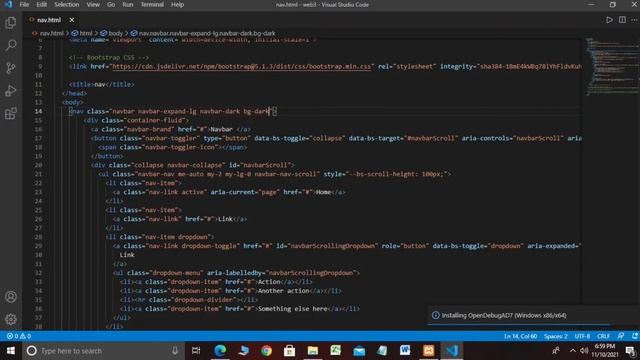
Task: Click the Action text on line 33
Action: pyautogui.click(x=269, y=282)
